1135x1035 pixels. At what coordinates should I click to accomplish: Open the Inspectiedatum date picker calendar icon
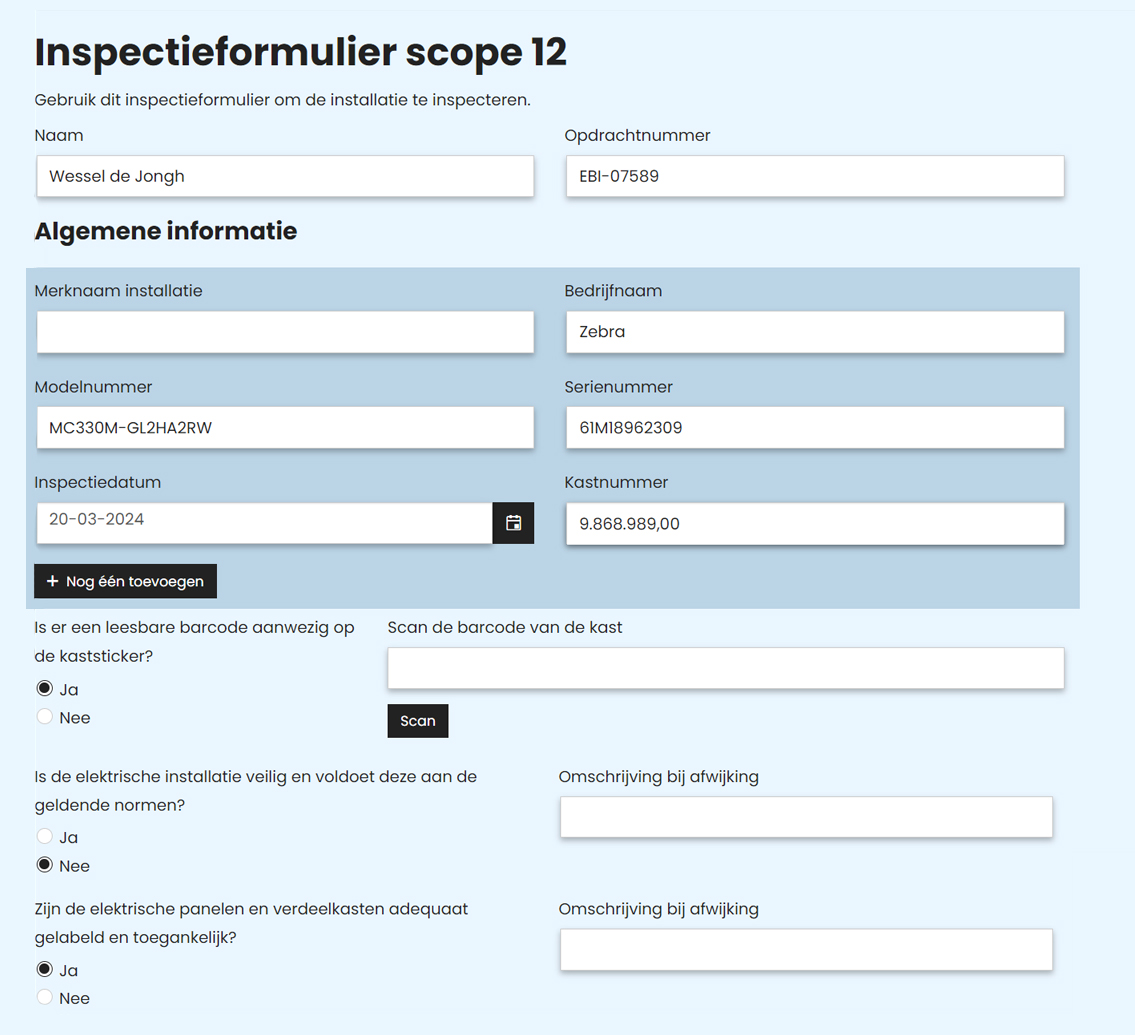(x=513, y=522)
